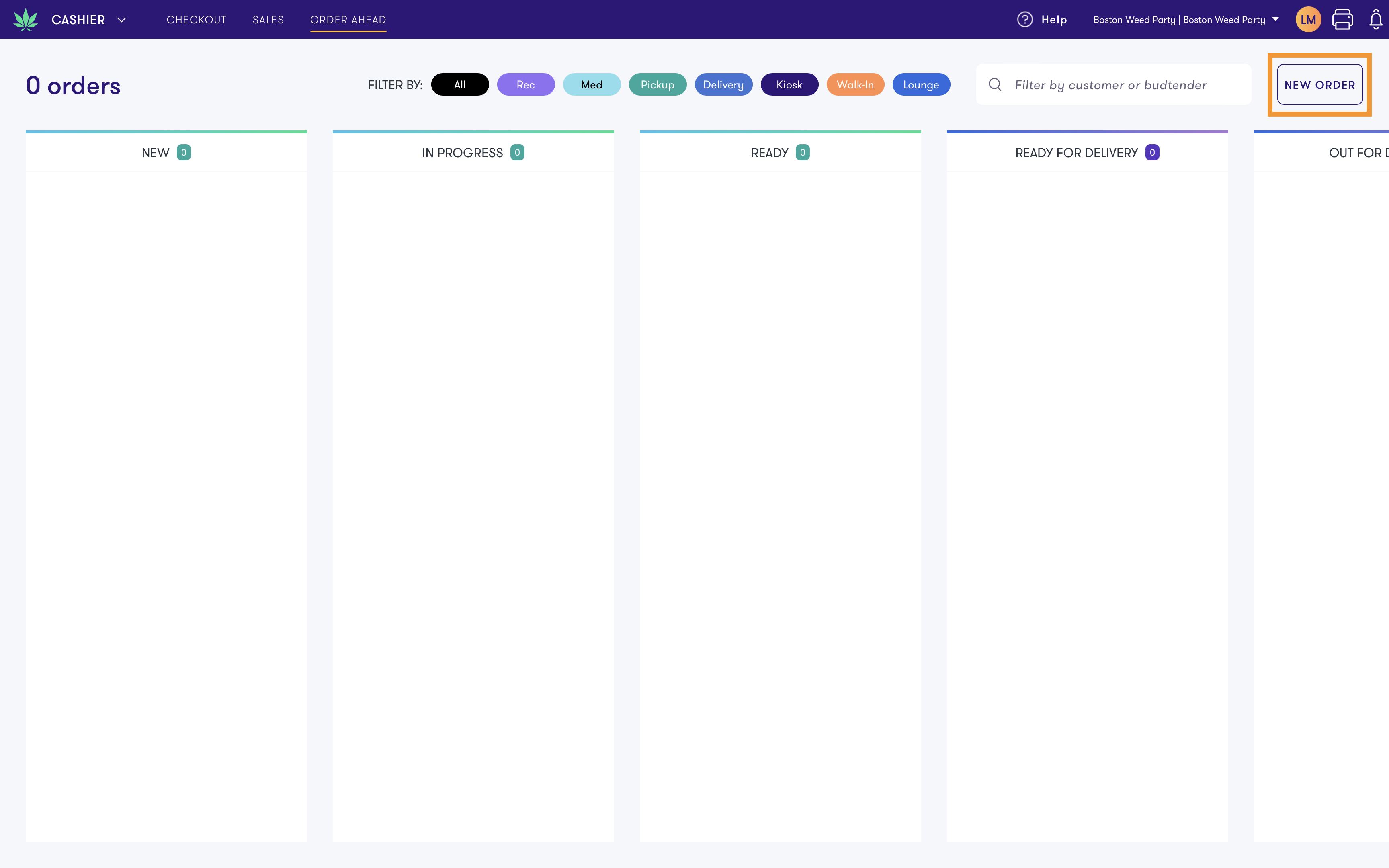1389x868 pixels.
Task: Click the Help link
Action: coord(1054,20)
